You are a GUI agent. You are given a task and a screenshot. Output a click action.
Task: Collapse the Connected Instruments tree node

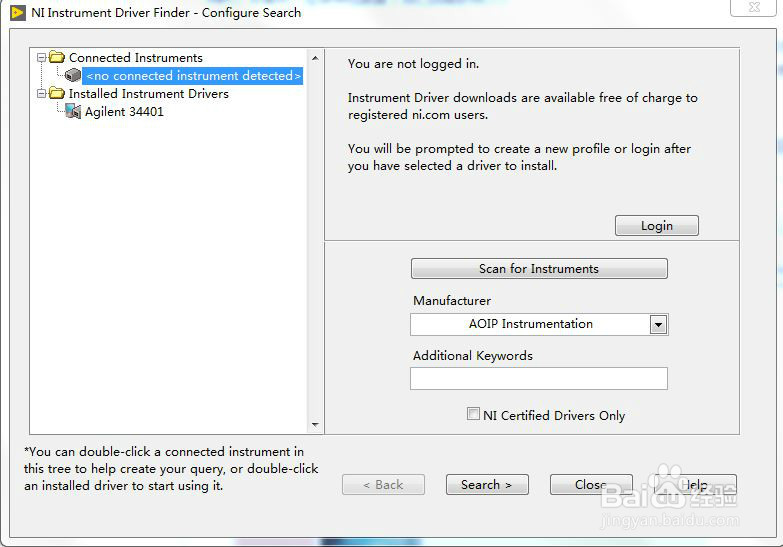click(41, 57)
